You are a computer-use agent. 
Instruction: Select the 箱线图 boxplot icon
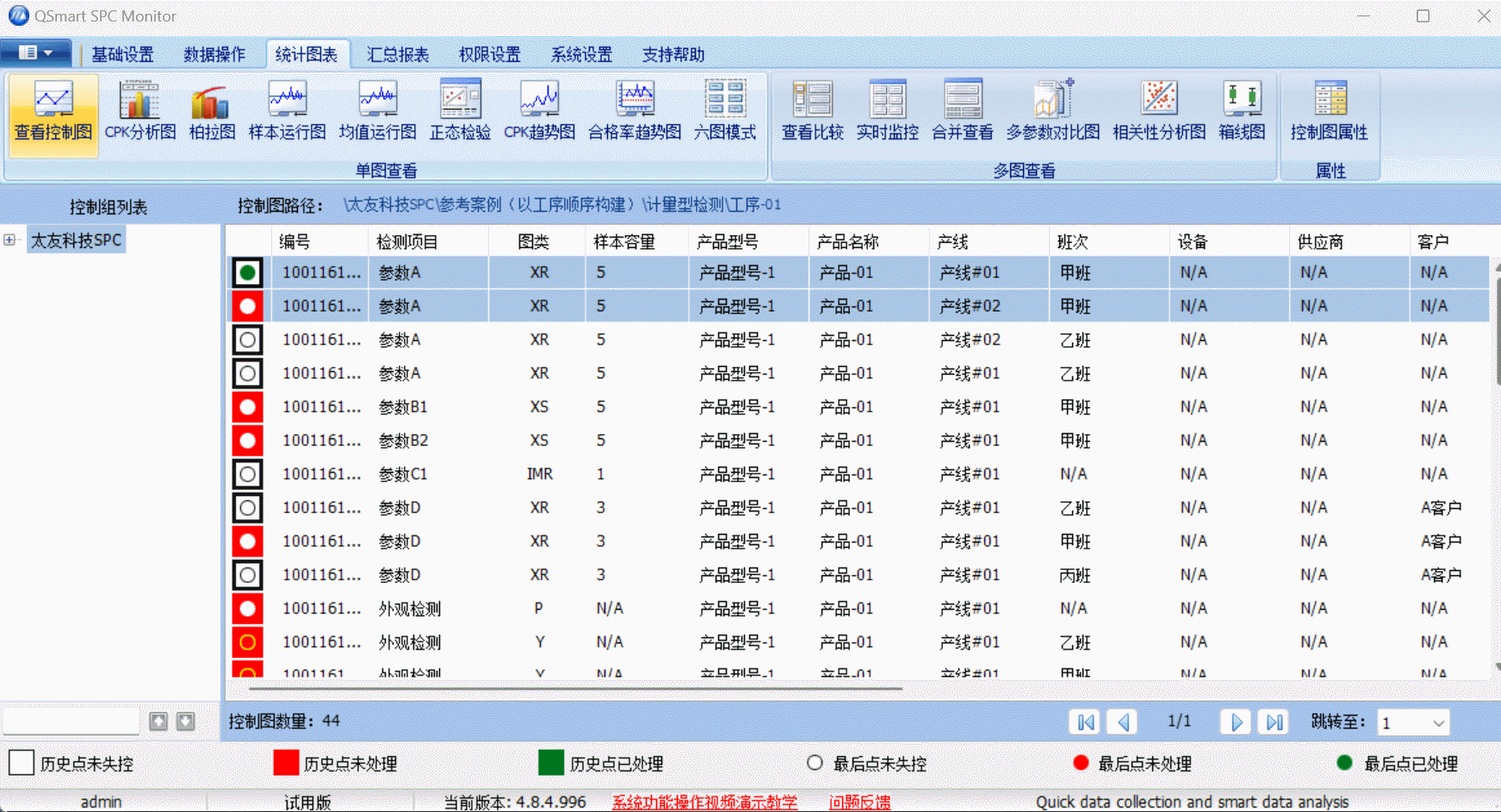click(x=1241, y=110)
